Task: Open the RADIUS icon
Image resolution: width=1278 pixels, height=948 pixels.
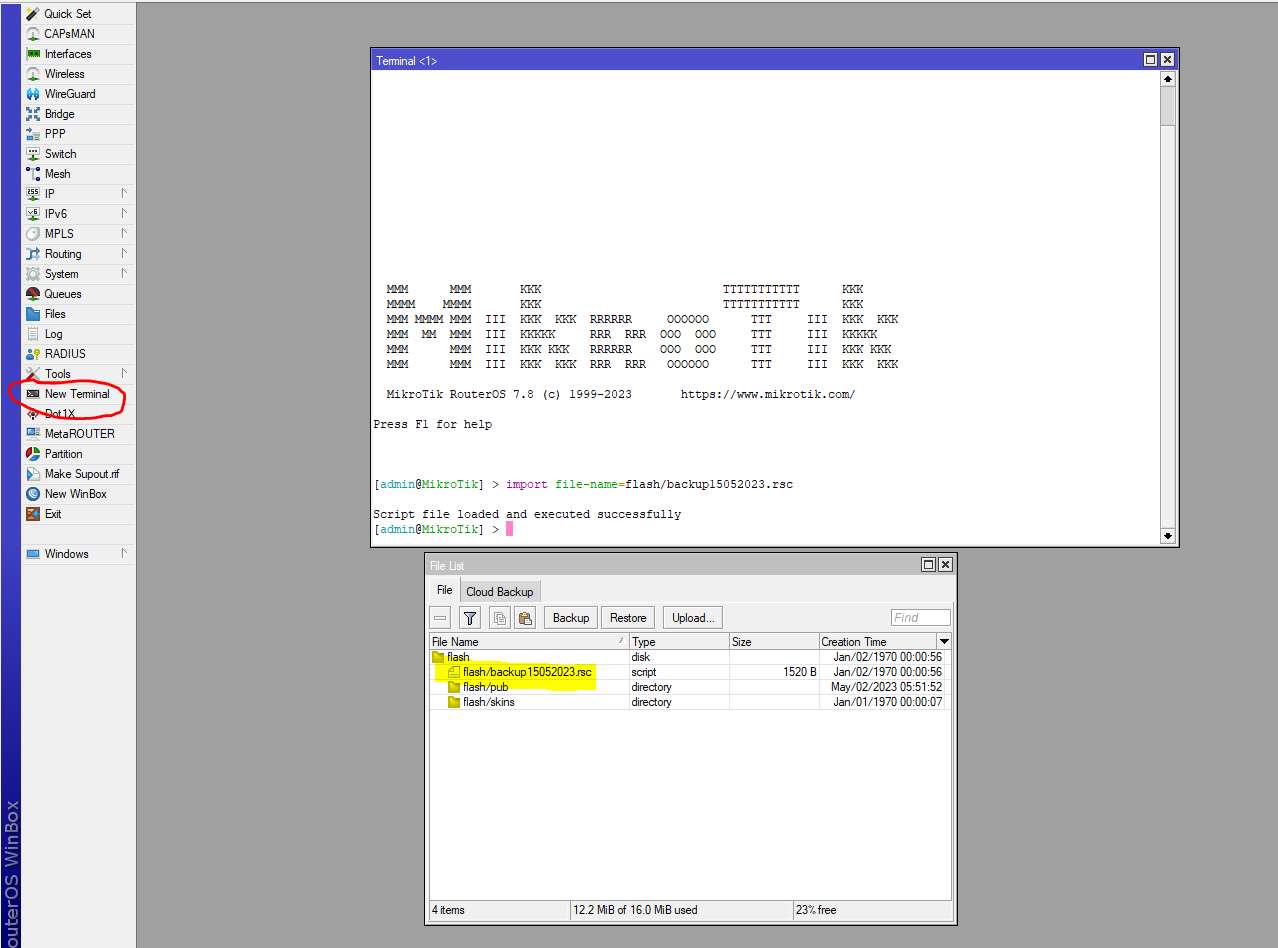Action: [x=33, y=354]
